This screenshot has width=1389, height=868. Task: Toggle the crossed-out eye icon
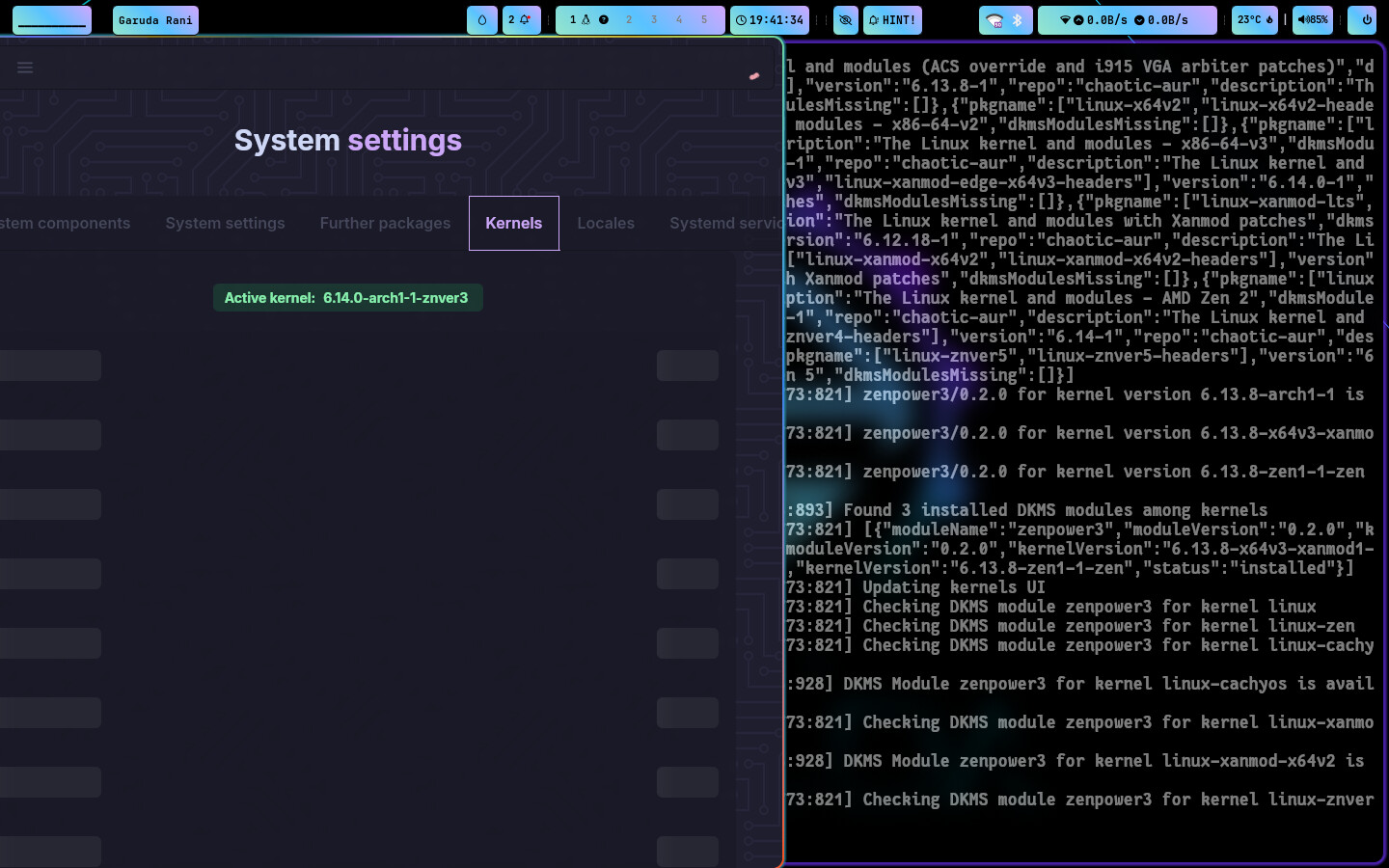(846, 19)
